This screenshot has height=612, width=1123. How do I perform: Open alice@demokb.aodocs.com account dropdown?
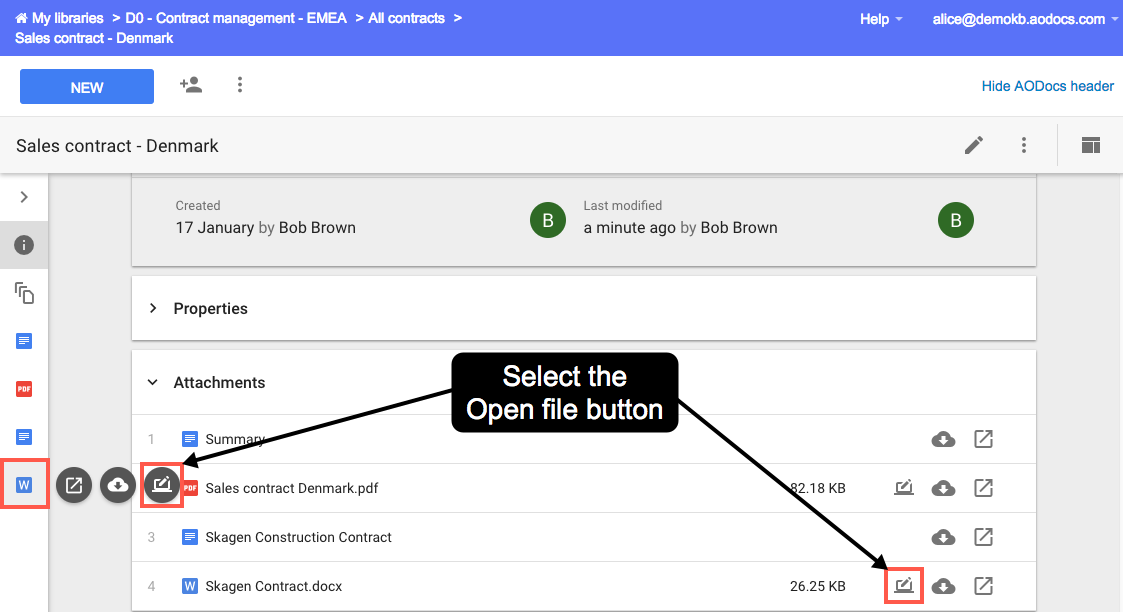tap(1025, 19)
